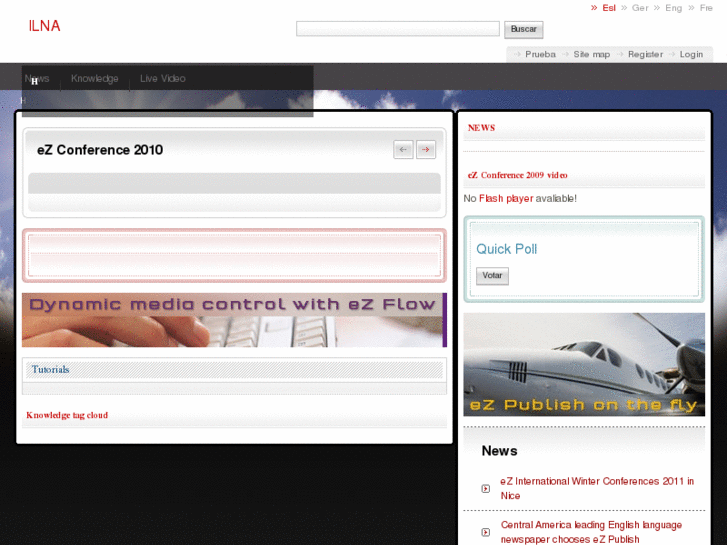
Task: Click the next arrow in eZ Conference 2010
Action: [426, 149]
